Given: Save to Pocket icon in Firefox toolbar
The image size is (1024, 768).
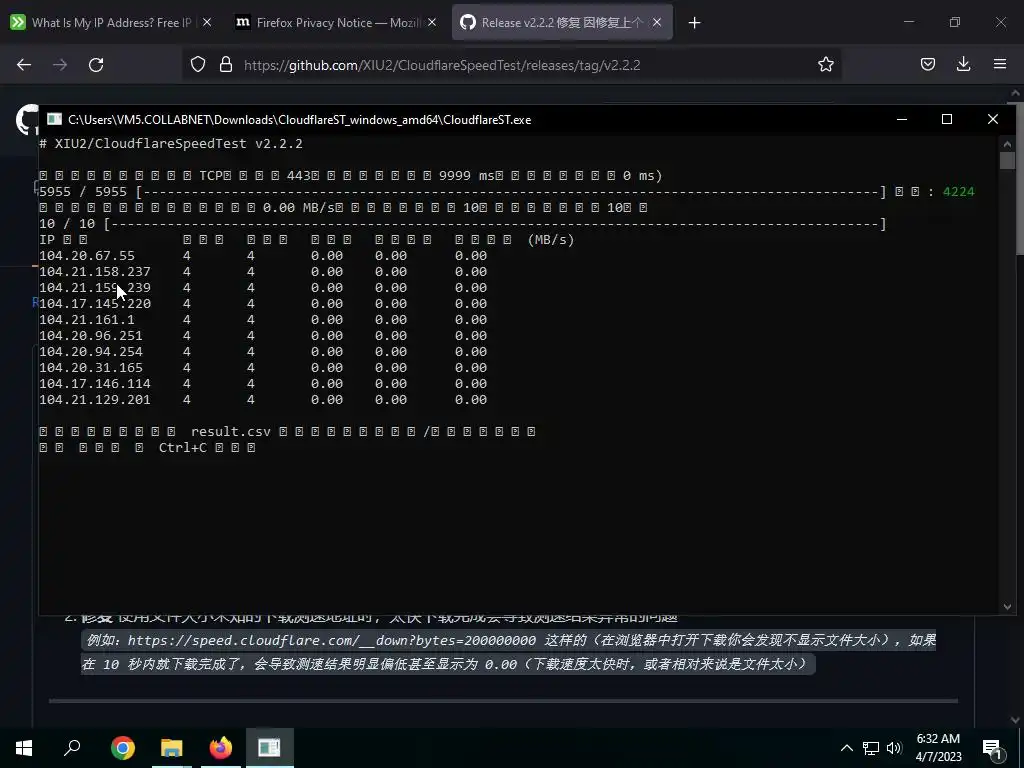Looking at the screenshot, I should pyautogui.click(x=928, y=64).
